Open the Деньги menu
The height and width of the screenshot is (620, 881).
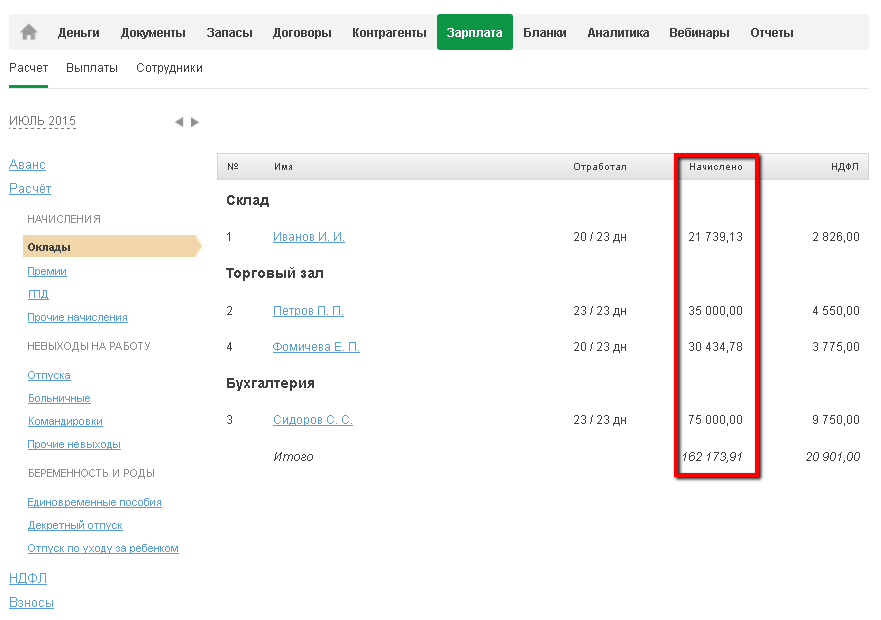(79, 33)
